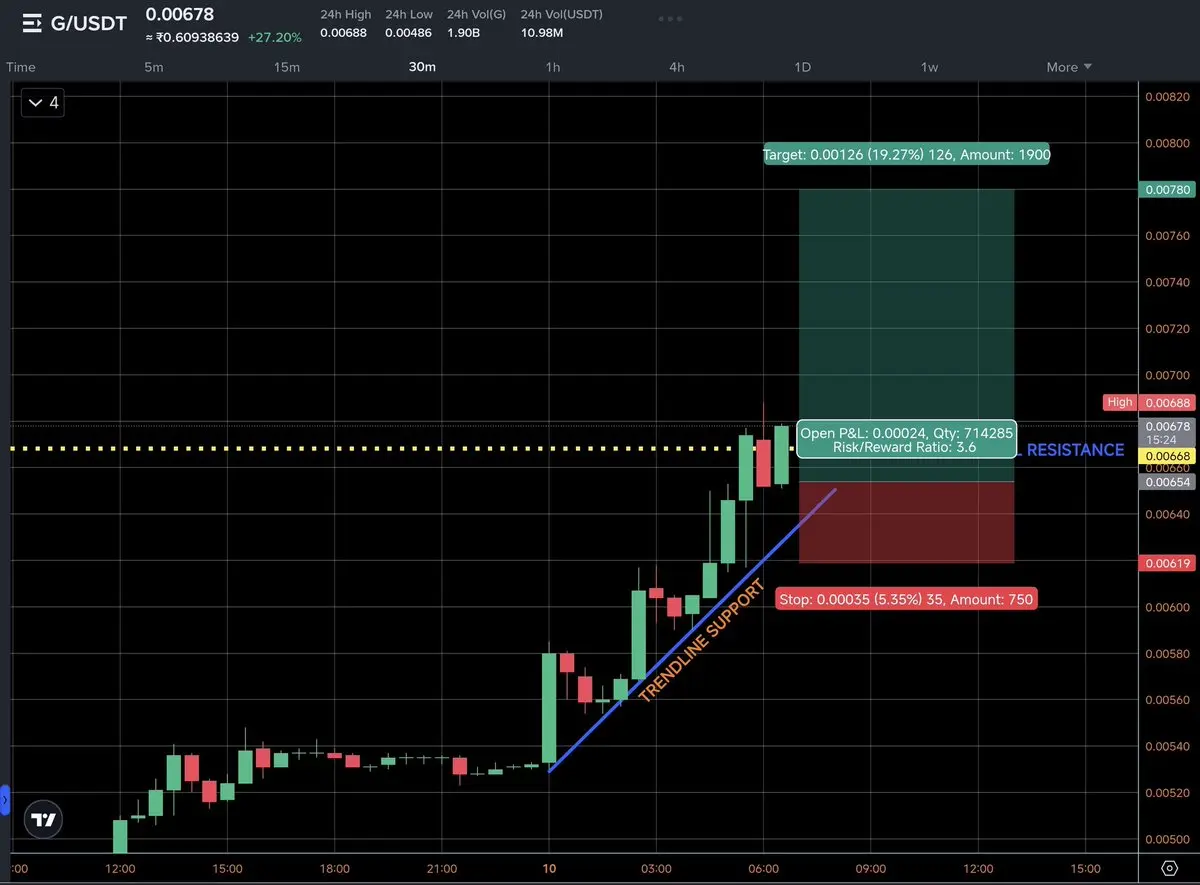The height and width of the screenshot is (885, 1200).
Task: Click the 12:00 time label under the first green candle
Action: tap(119, 868)
